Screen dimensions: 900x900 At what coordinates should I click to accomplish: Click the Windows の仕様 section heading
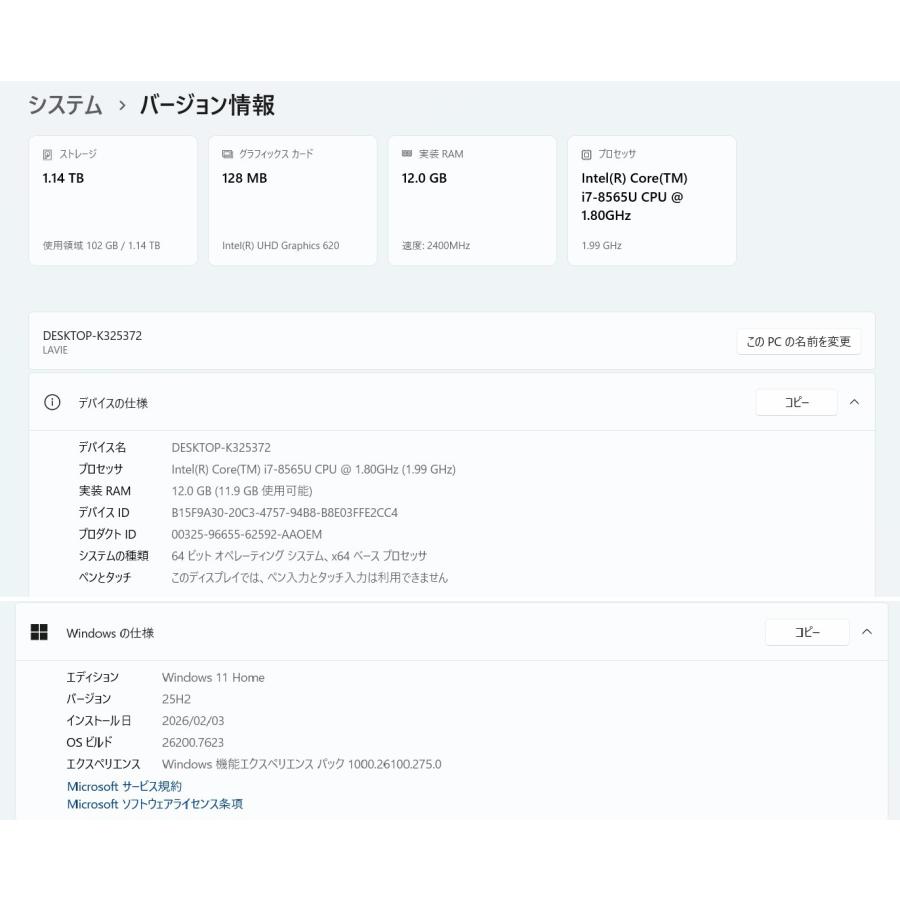click(x=110, y=633)
